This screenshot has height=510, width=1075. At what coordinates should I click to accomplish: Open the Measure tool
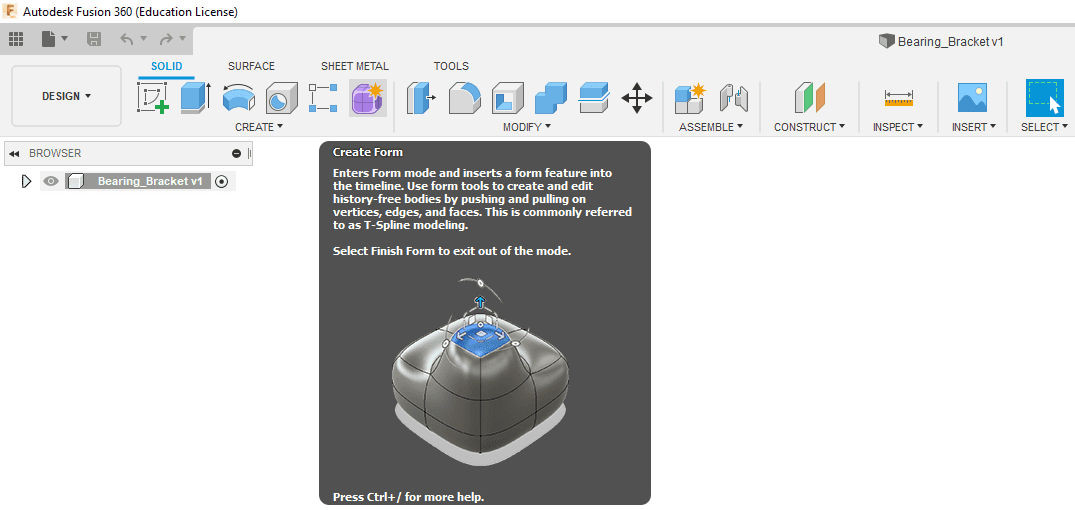point(898,98)
